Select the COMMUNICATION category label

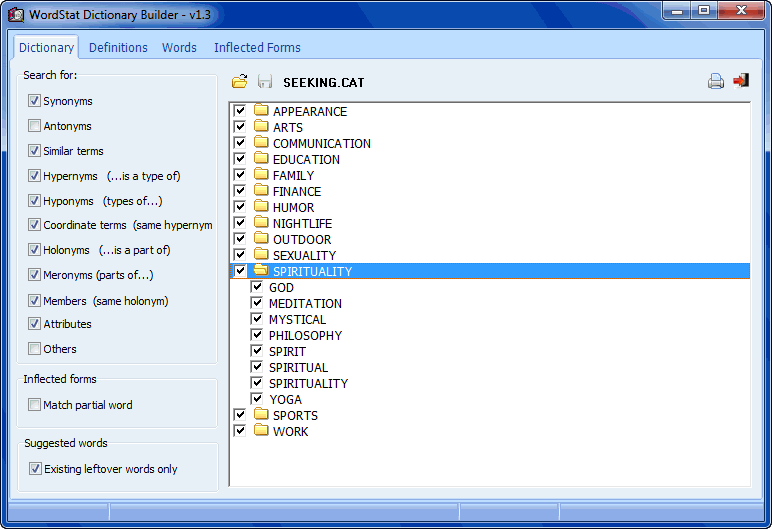[322, 144]
